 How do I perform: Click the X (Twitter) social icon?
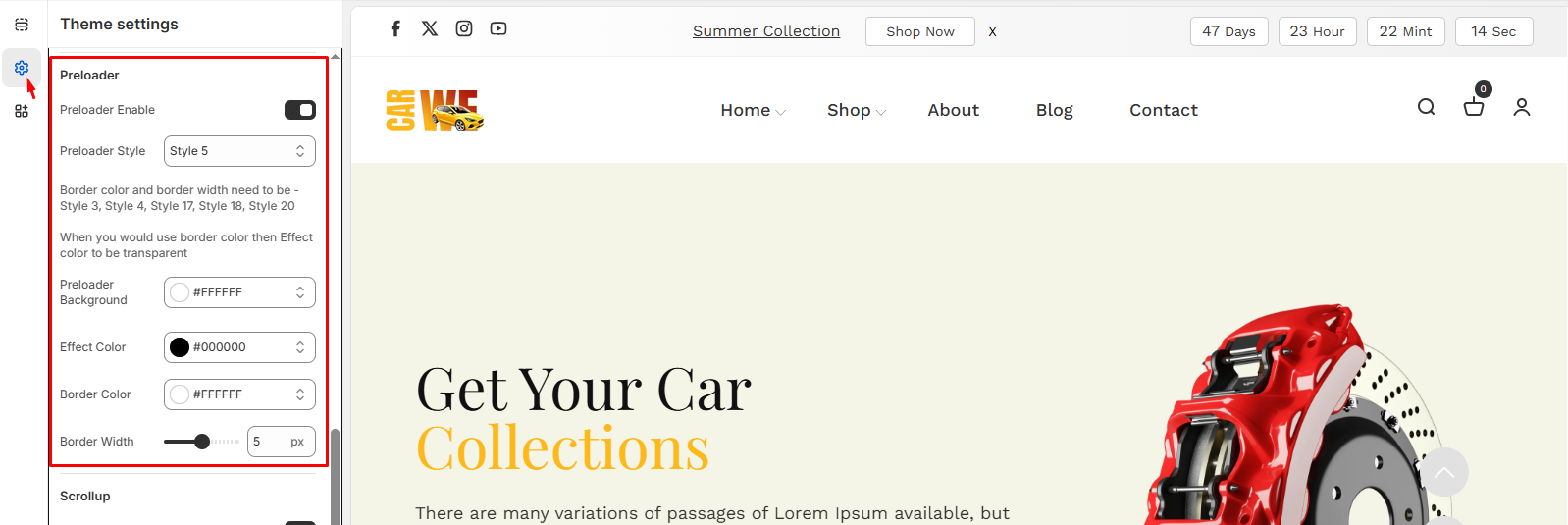(430, 28)
